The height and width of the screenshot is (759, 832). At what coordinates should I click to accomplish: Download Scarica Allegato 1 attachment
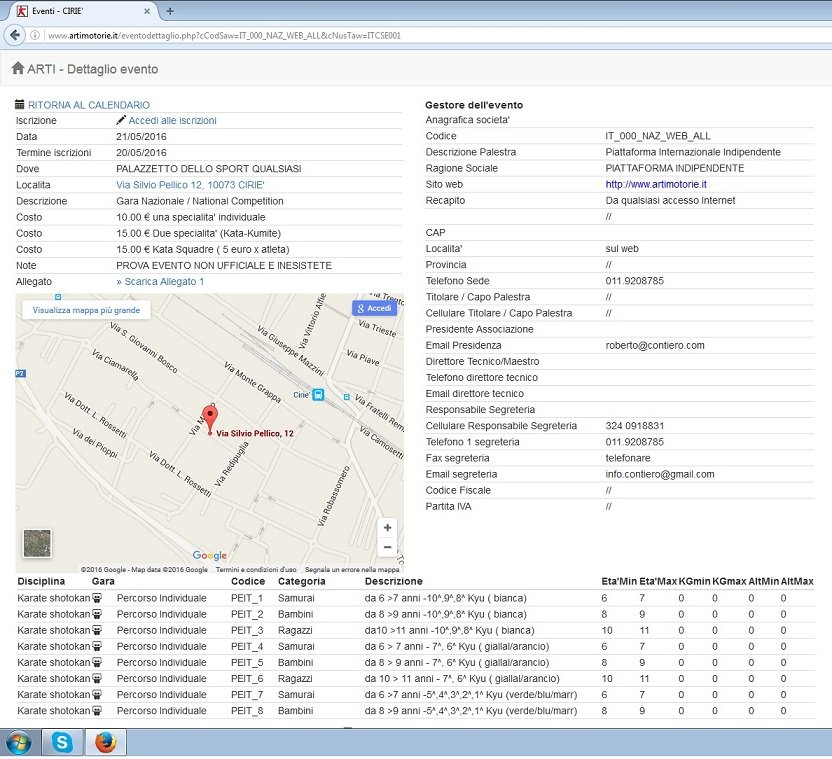coord(164,282)
